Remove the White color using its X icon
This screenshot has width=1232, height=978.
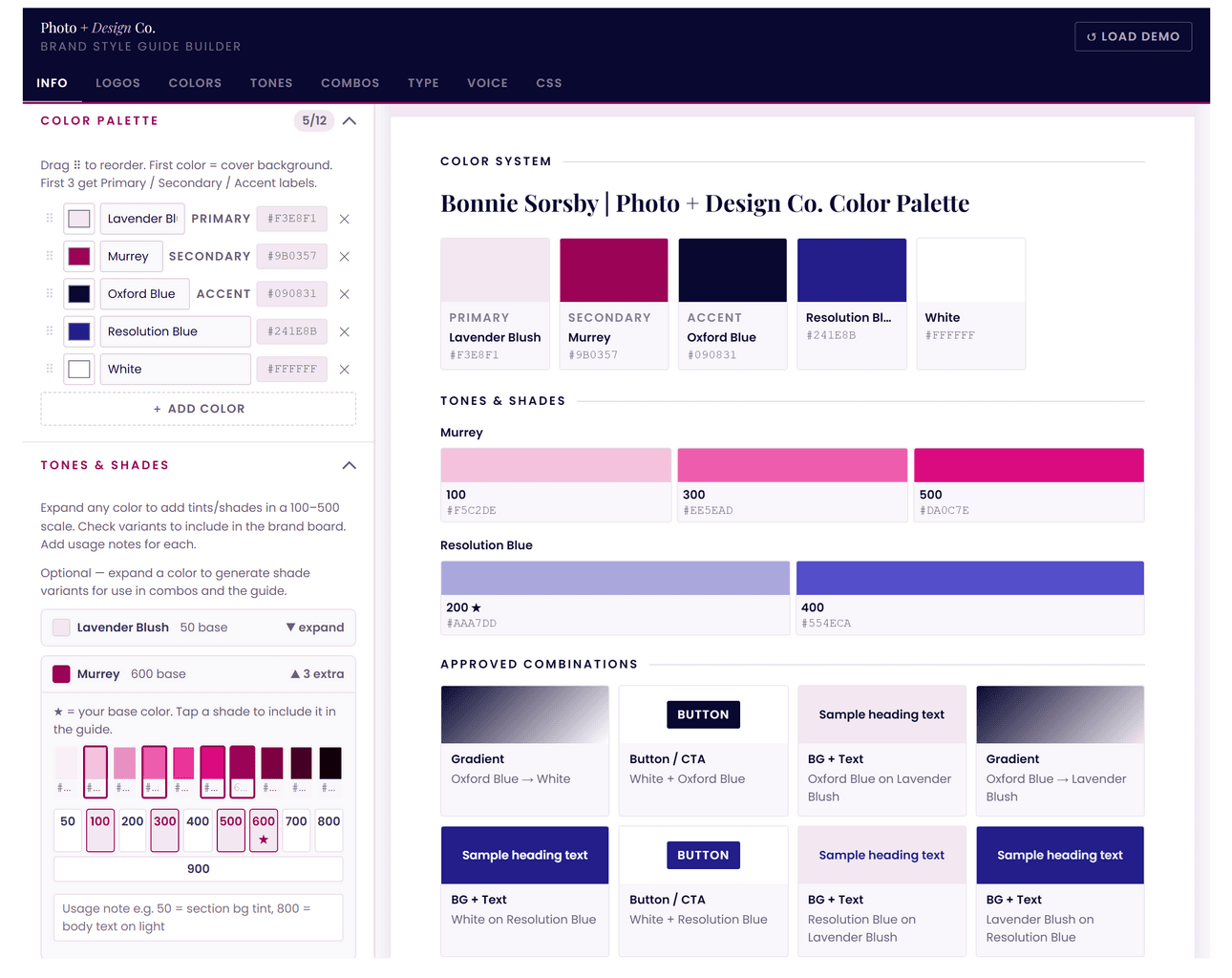[x=344, y=369]
